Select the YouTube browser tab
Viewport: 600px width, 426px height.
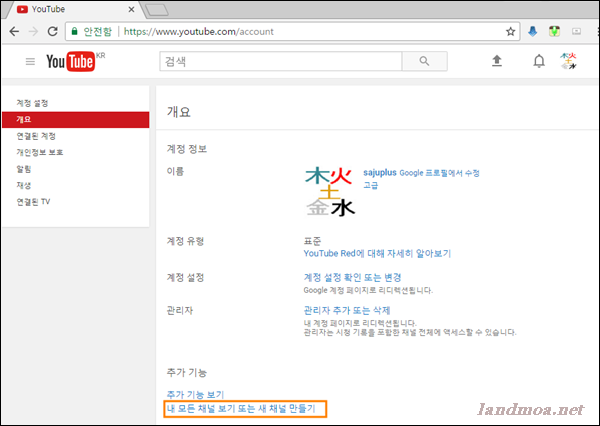click(73, 9)
